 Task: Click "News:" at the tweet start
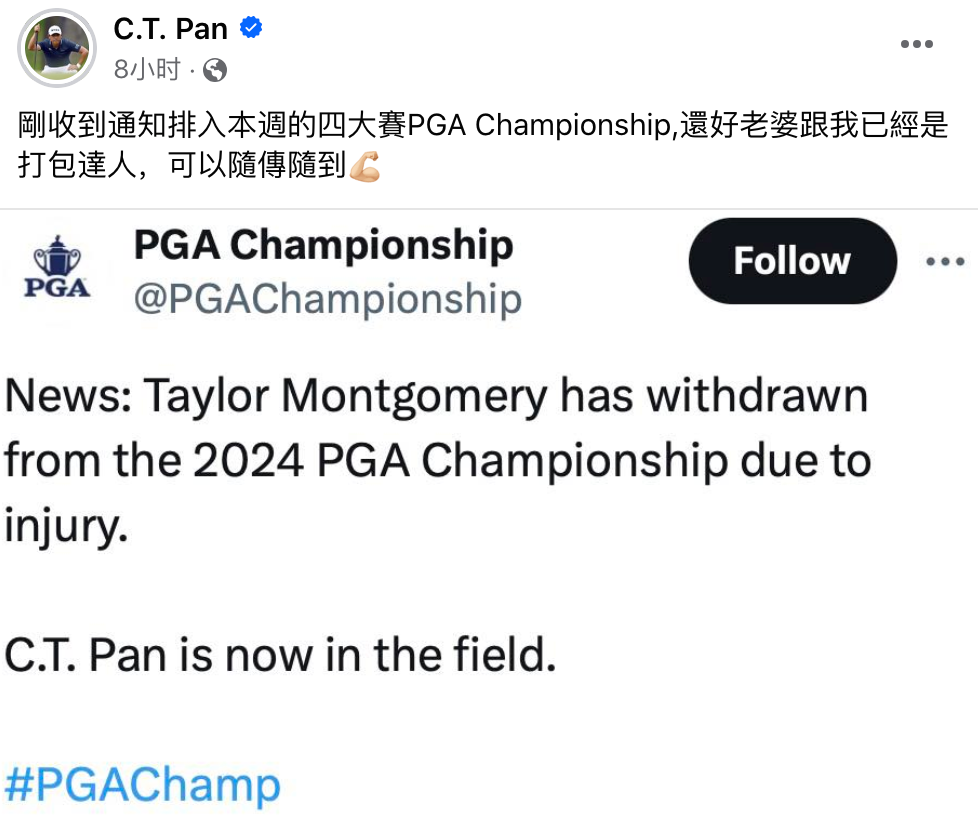[68, 397]
